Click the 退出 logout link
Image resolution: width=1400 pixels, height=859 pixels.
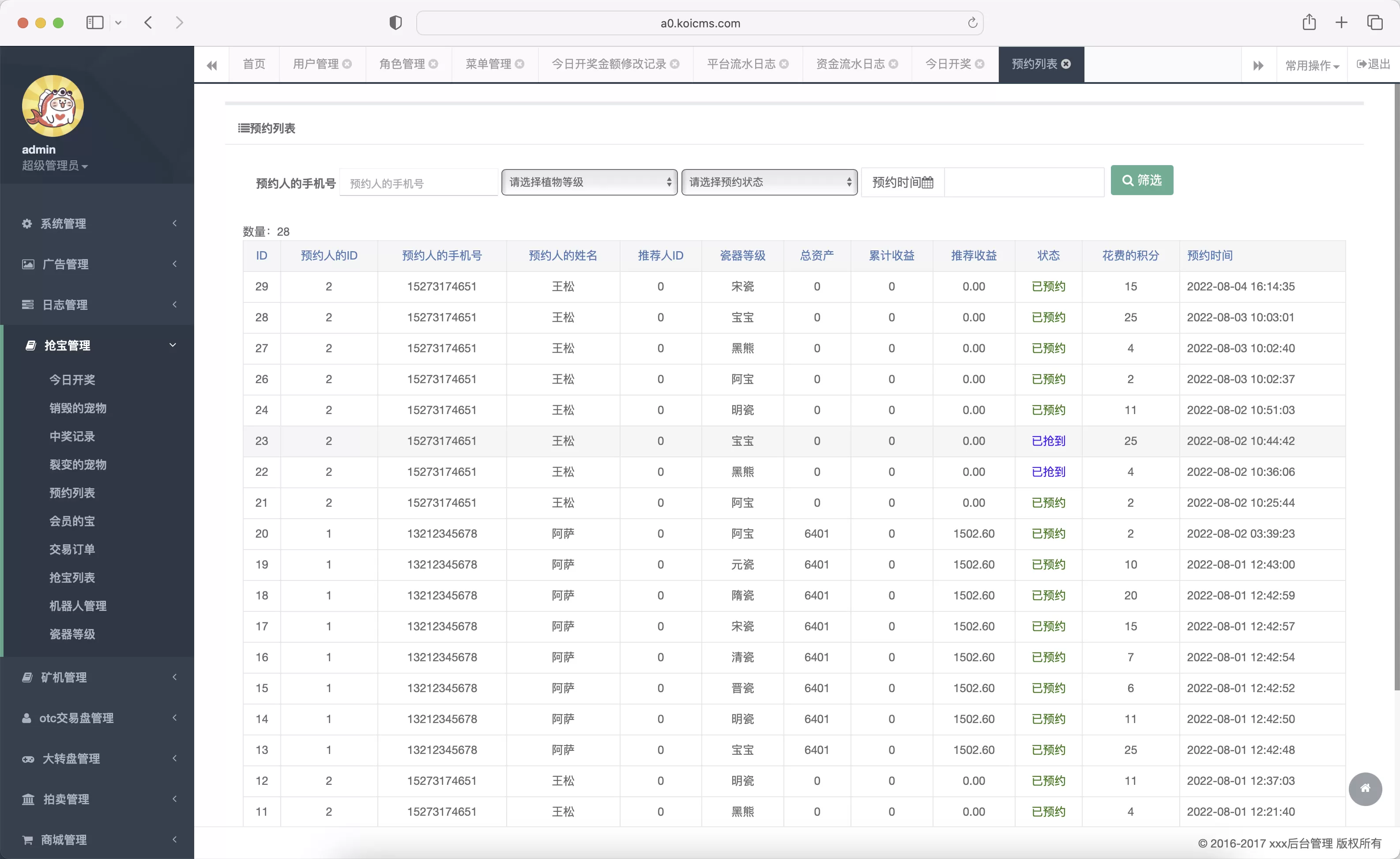click(1373, 64)
